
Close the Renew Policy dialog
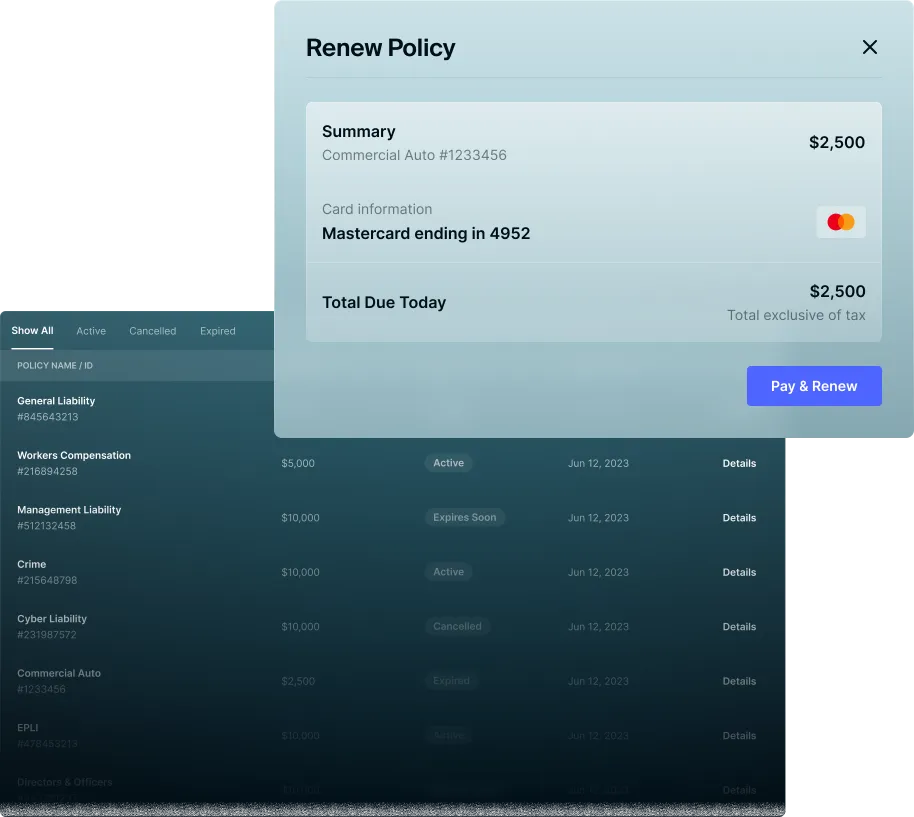869,47
